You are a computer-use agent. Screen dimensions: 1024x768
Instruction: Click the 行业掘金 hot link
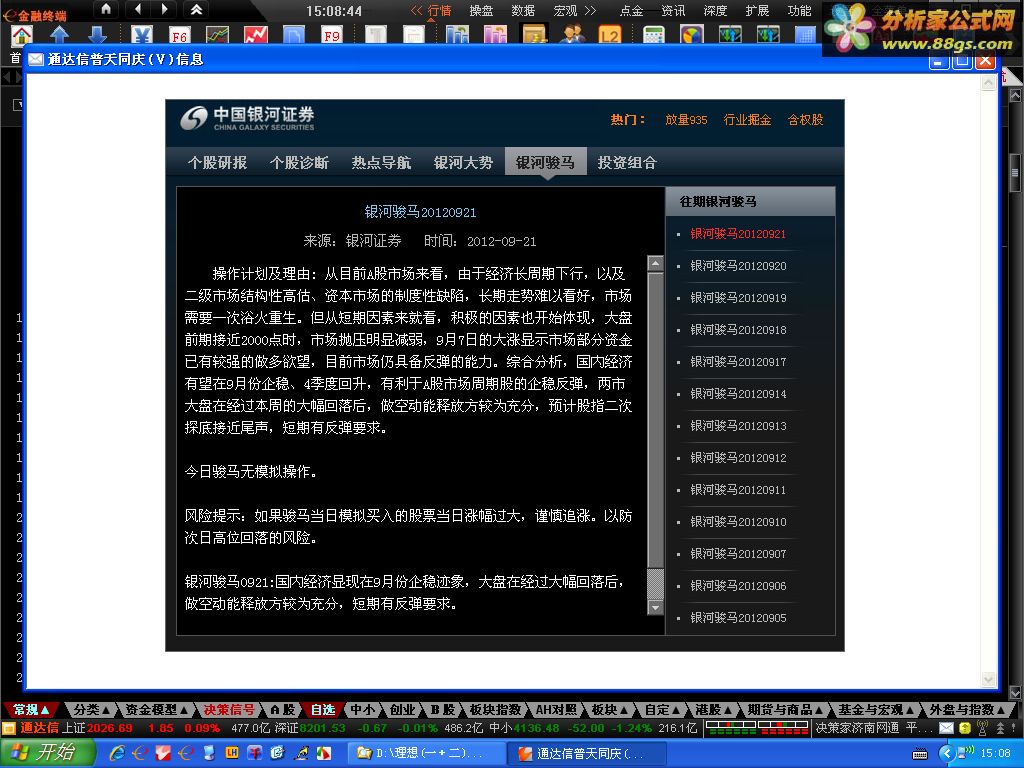click(x=747, y=120)
